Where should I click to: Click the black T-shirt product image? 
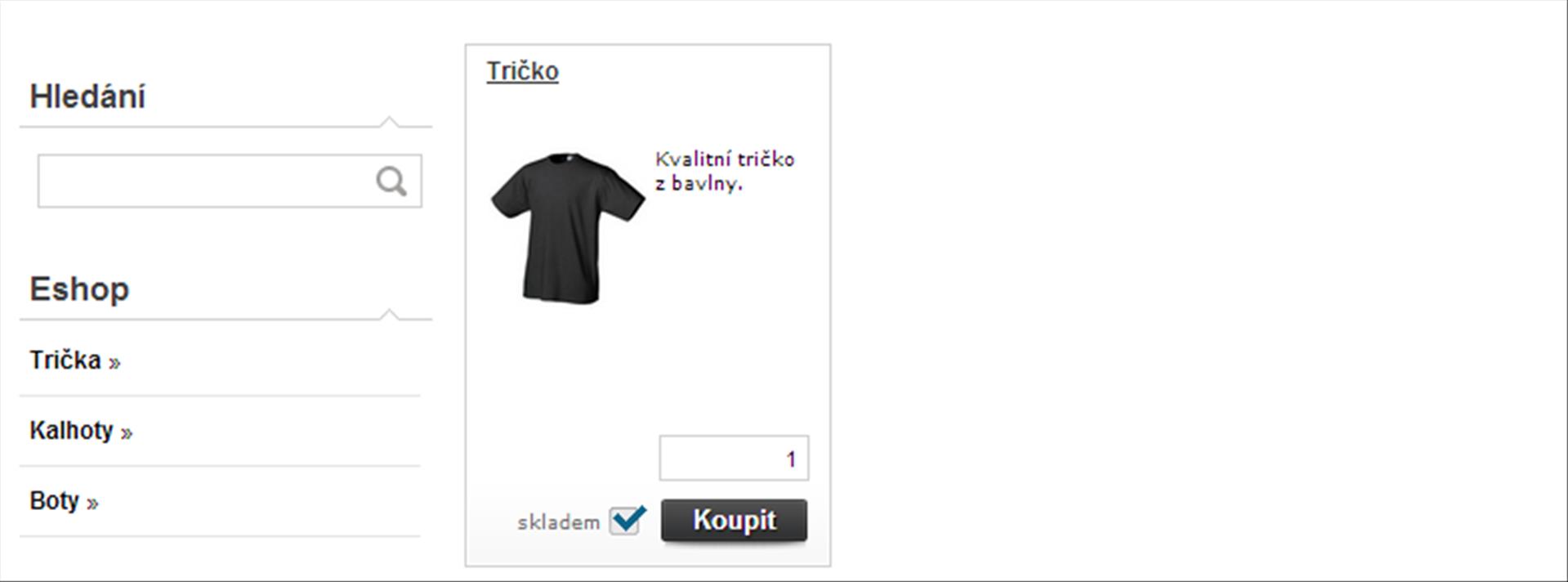point(567,227)
